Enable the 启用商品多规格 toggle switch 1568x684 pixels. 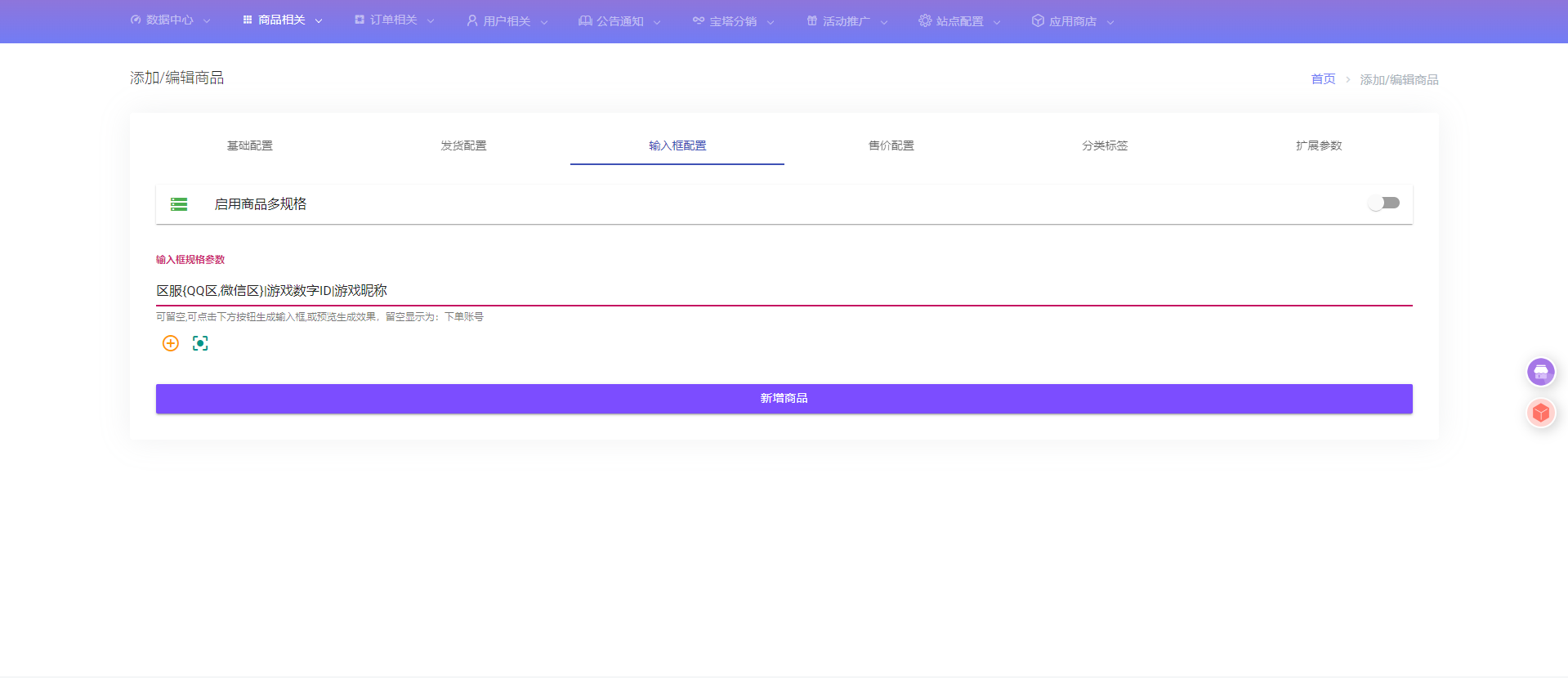(1384, 203)
